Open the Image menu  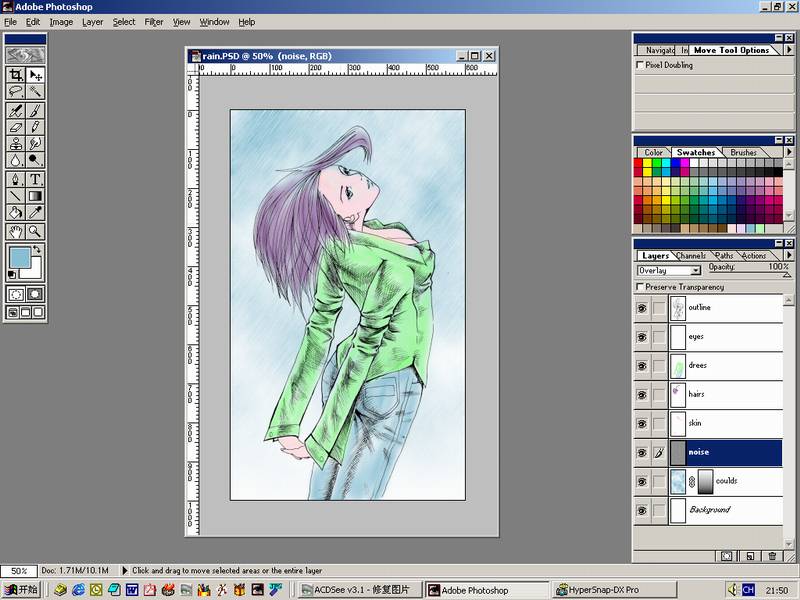(61, 22)
